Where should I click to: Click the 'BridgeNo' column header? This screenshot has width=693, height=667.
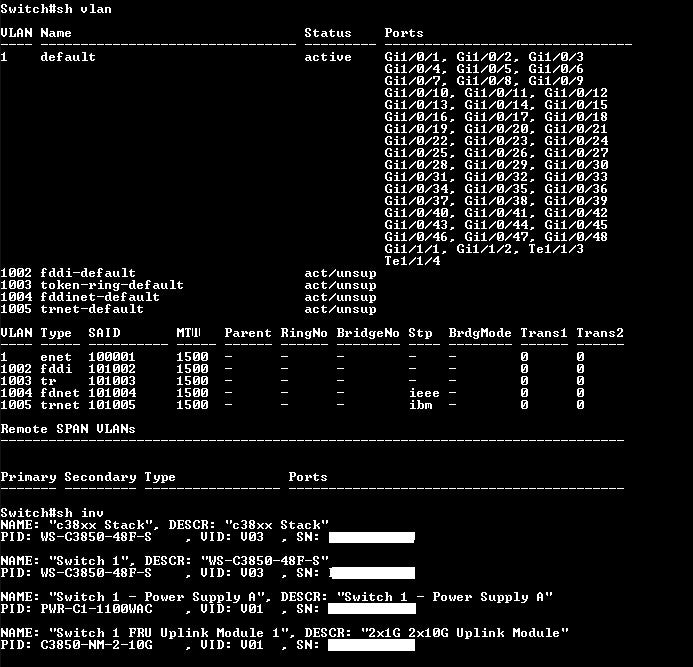(x=368, y=332)
